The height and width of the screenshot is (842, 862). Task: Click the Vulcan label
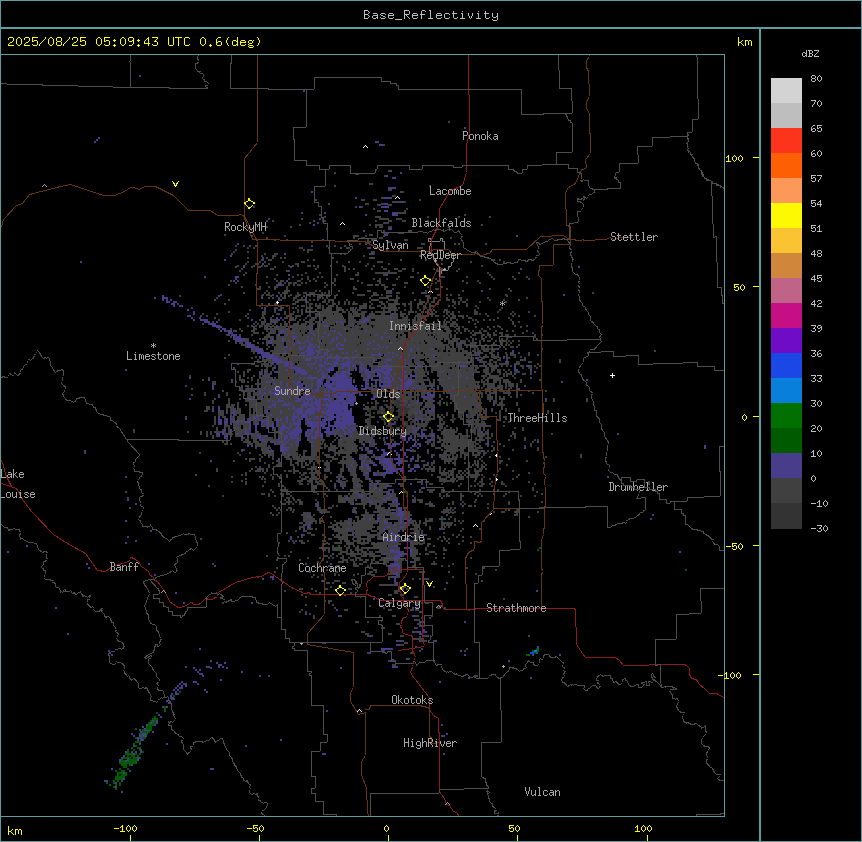click(x=543, y=792)
